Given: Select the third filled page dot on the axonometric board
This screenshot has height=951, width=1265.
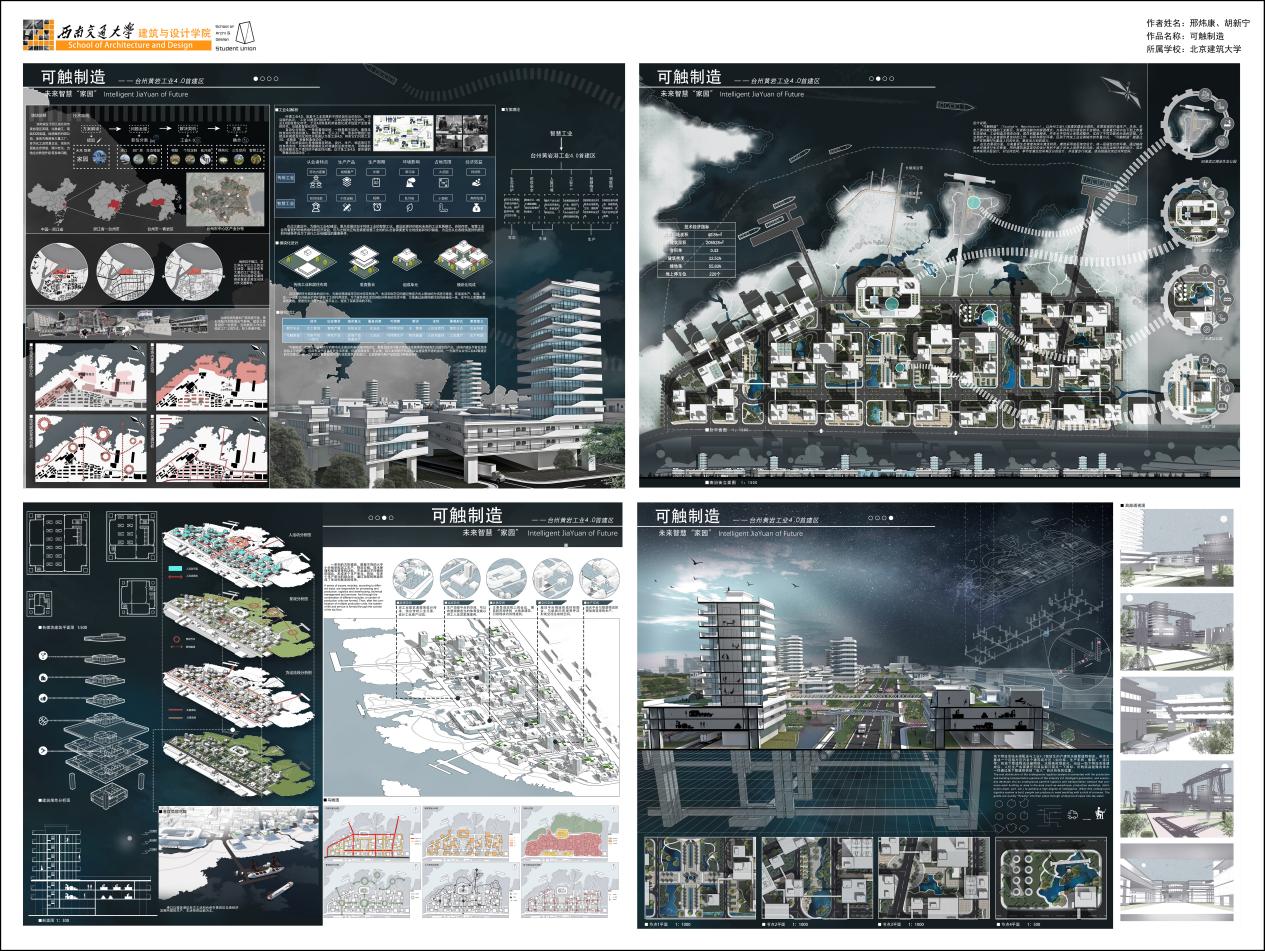Looking at the screenshot, I should (x=386, y=518).
